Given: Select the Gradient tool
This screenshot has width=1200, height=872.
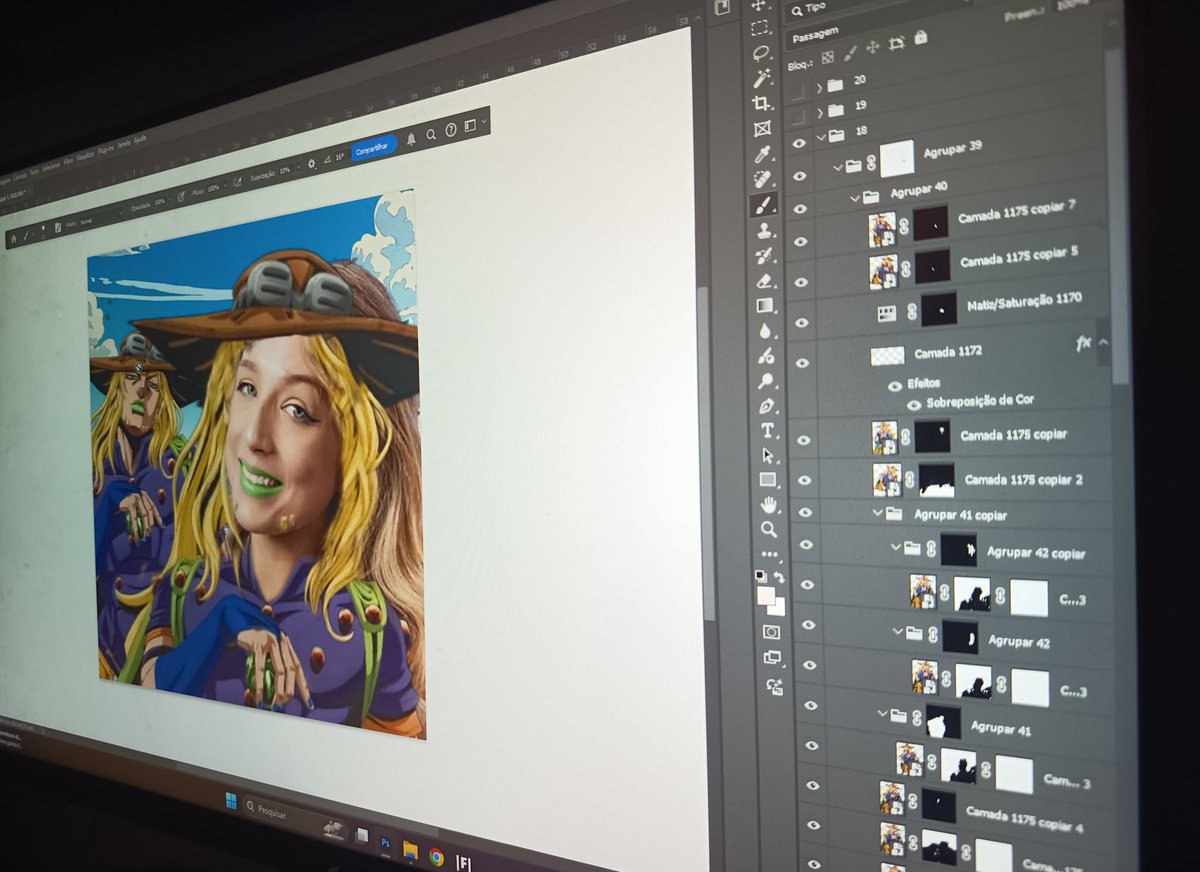Looking at the screenshot, I should point(765,305).
